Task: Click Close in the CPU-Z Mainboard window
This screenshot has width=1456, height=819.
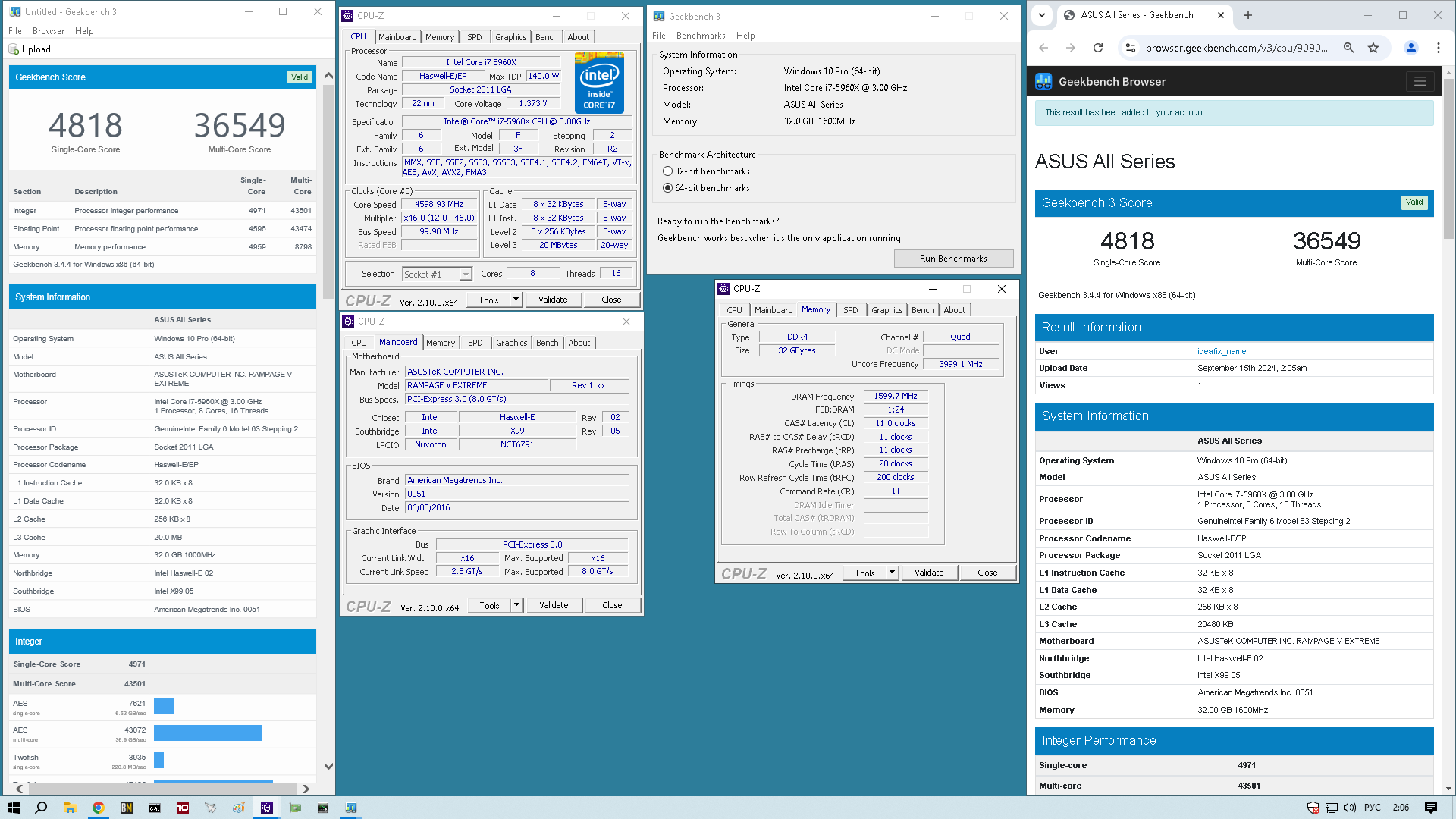Action: 612,605
